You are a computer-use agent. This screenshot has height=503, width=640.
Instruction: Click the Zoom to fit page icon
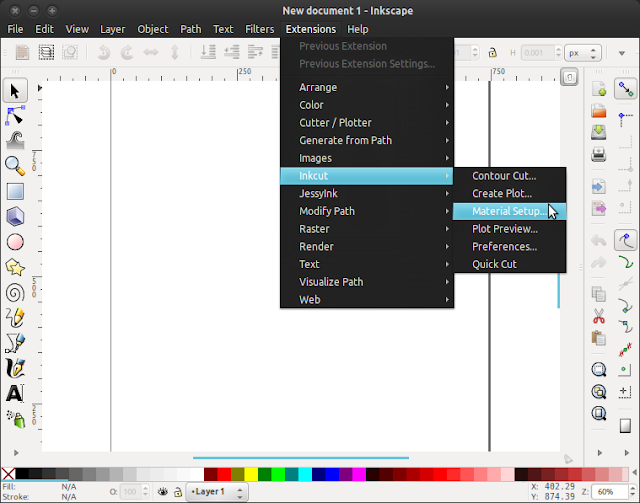599,414
